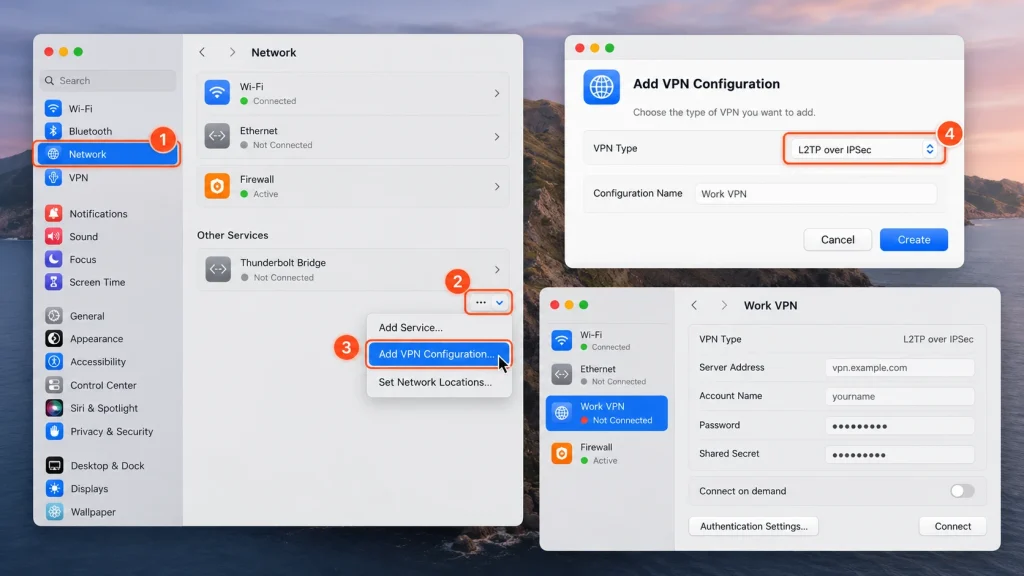Toggle Connect on demand switch
Screen dimensions: 1024x576
(x=962, y=491)
